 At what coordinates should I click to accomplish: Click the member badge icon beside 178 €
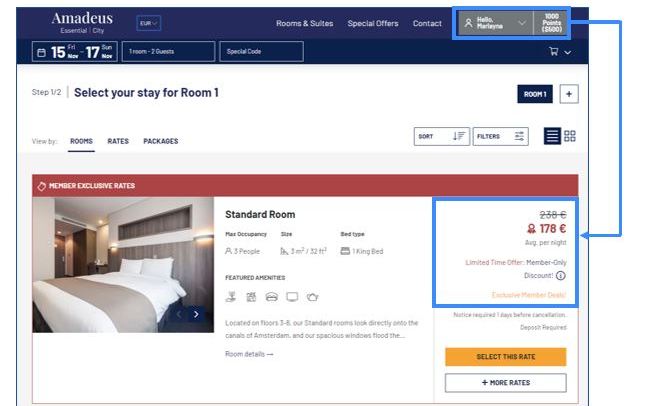click(531, 228)
